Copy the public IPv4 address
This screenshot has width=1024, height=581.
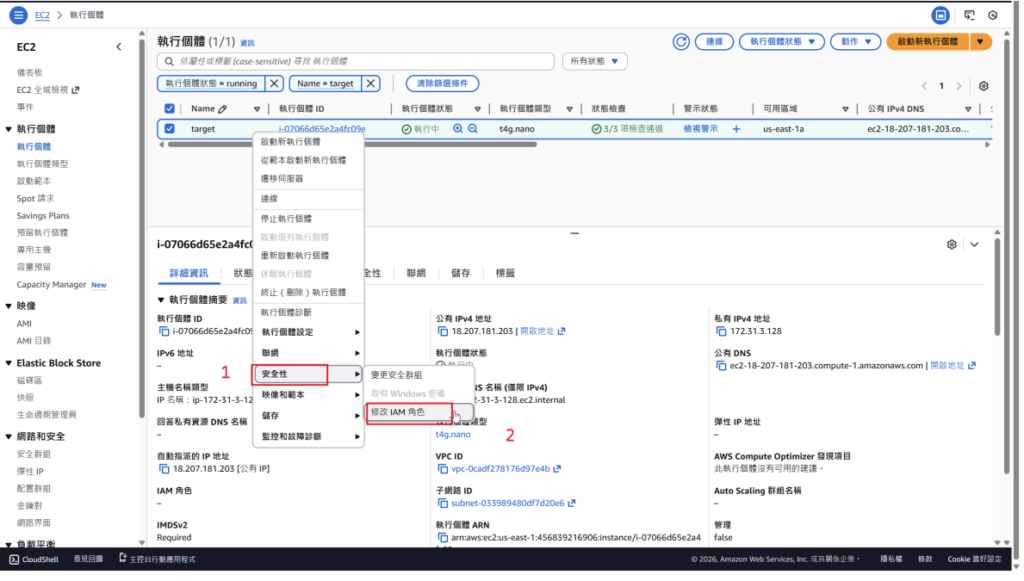click(441, 331)
